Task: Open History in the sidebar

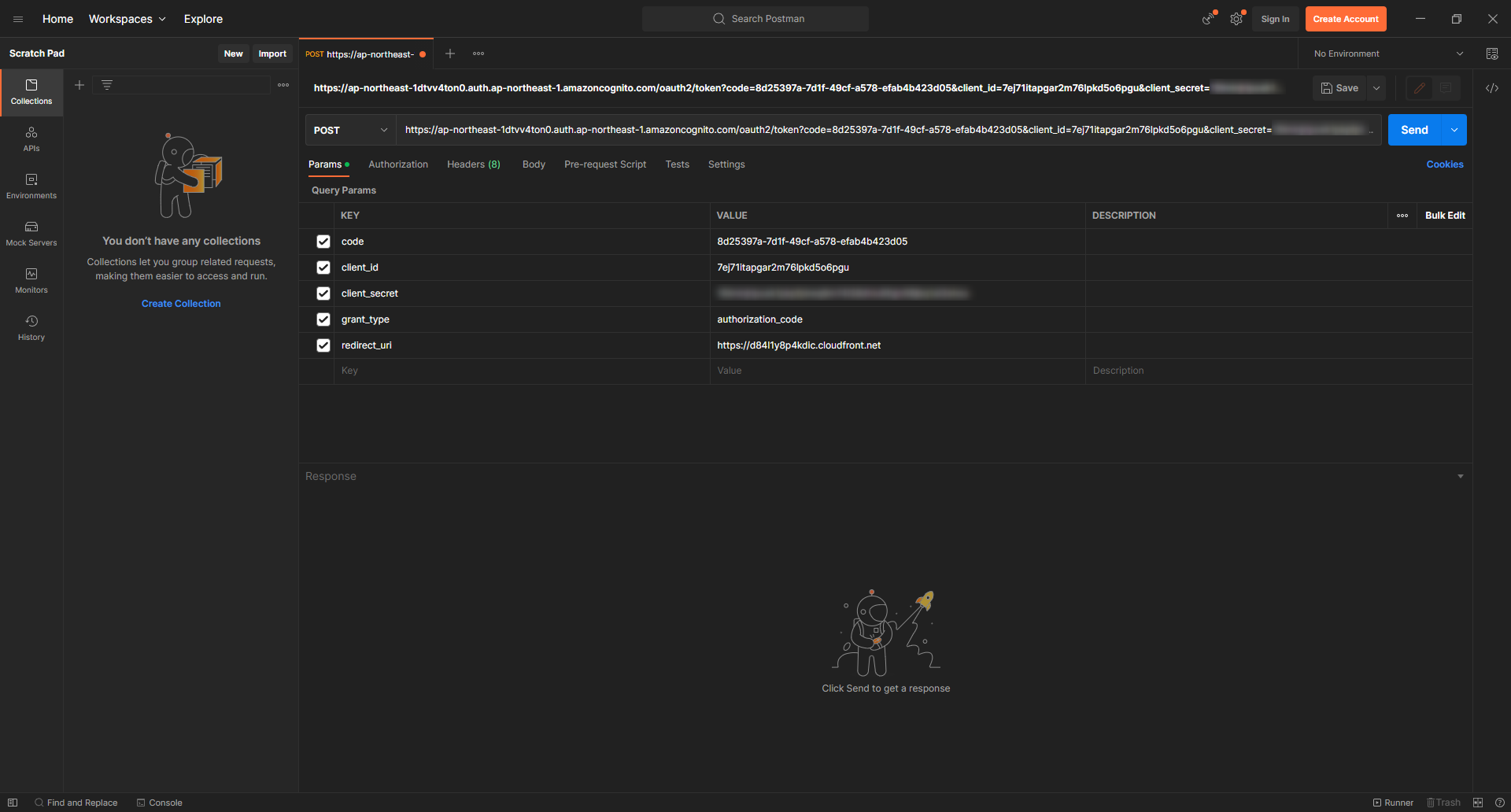Action: [x=31, y=328]
